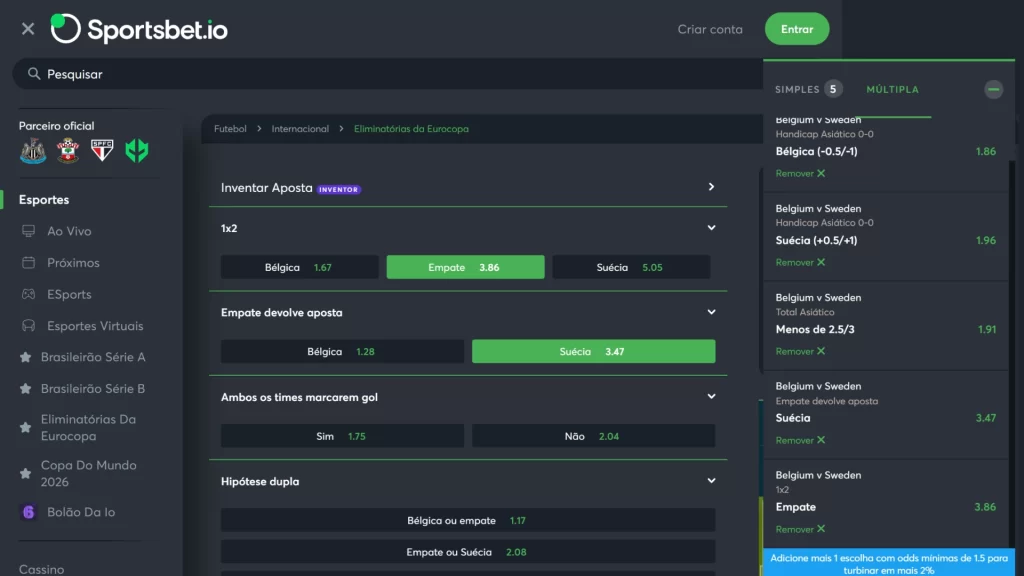Open the Newcastle partner club badge
This screenshot has height=576, width=1024.
[x=33, y=151]
